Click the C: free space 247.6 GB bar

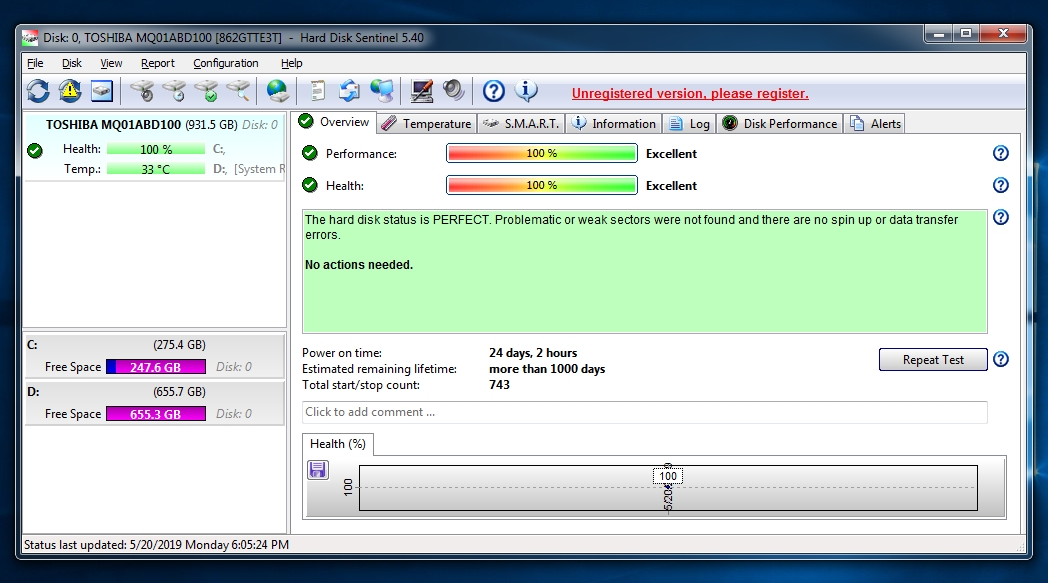coord(156,367)
